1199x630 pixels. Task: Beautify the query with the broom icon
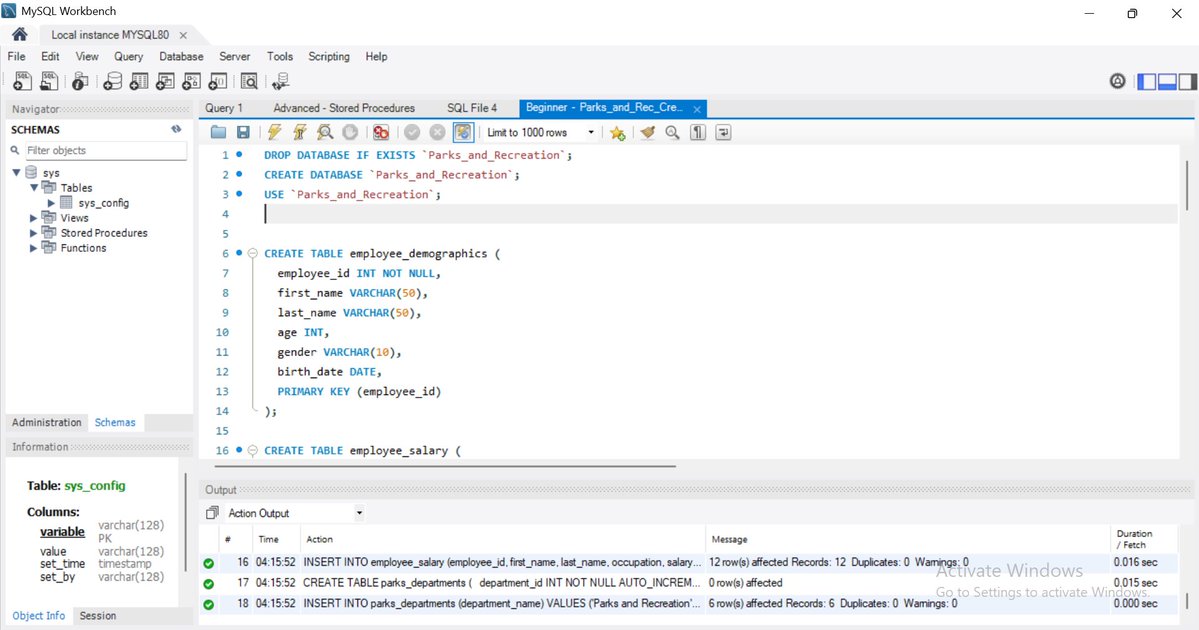648,132
